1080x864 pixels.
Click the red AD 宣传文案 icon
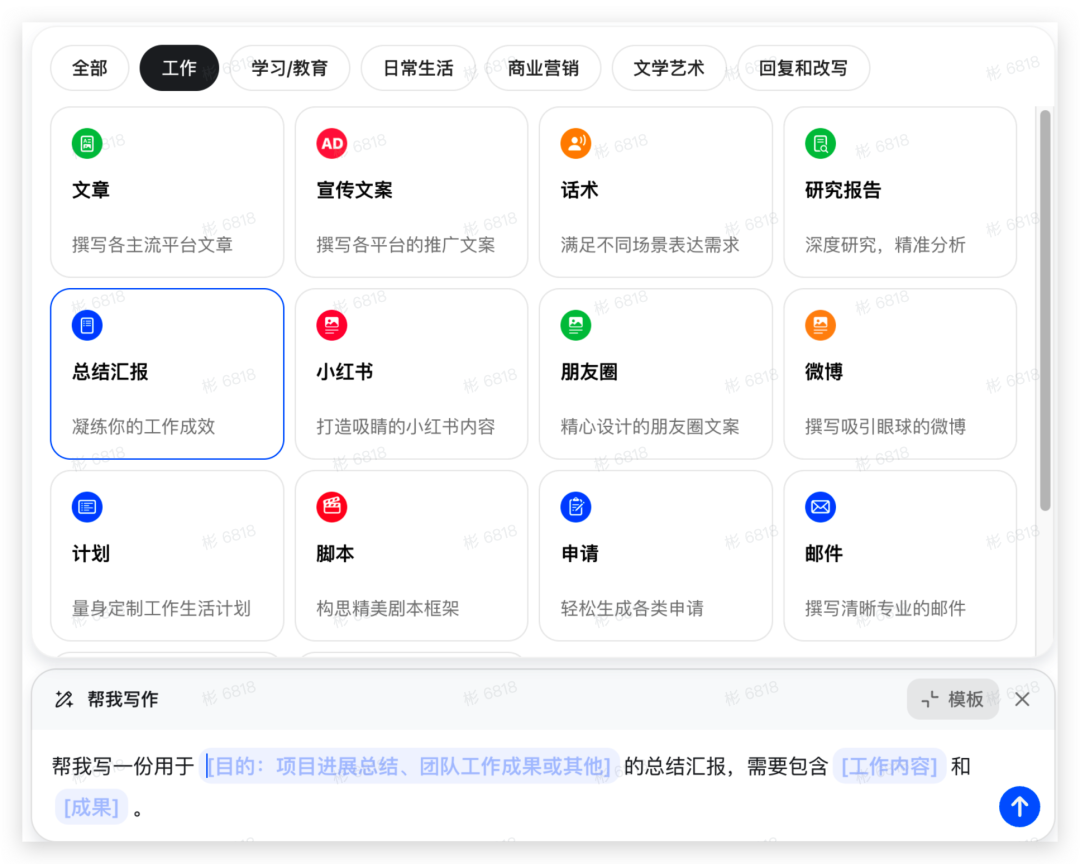click(x=331, y=143)
